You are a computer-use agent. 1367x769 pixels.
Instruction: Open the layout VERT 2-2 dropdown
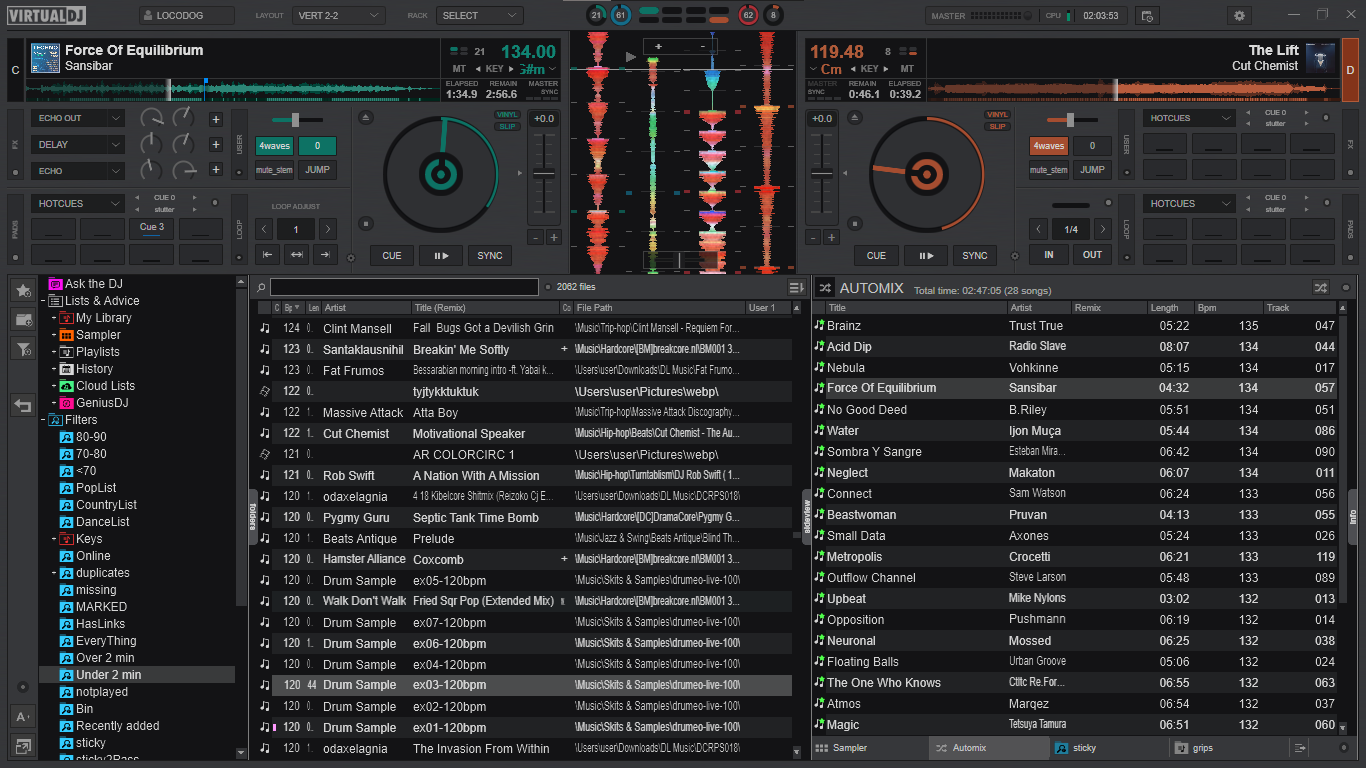pos(339,15)
